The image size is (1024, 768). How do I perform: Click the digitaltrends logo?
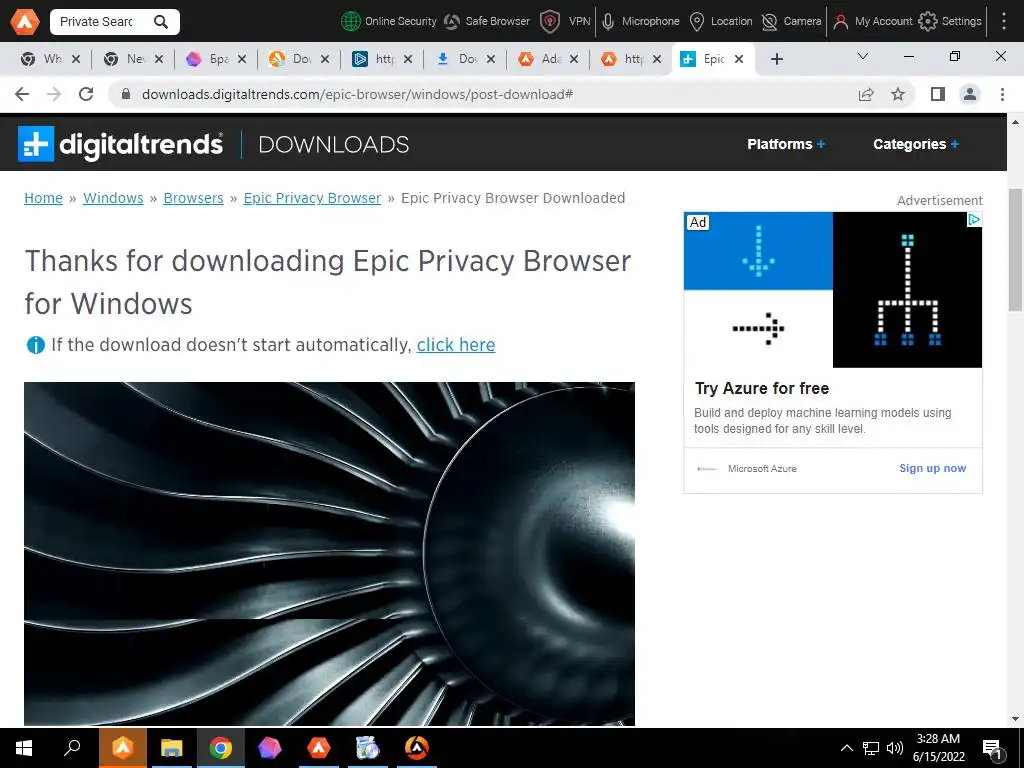click(x=120, y=144)
